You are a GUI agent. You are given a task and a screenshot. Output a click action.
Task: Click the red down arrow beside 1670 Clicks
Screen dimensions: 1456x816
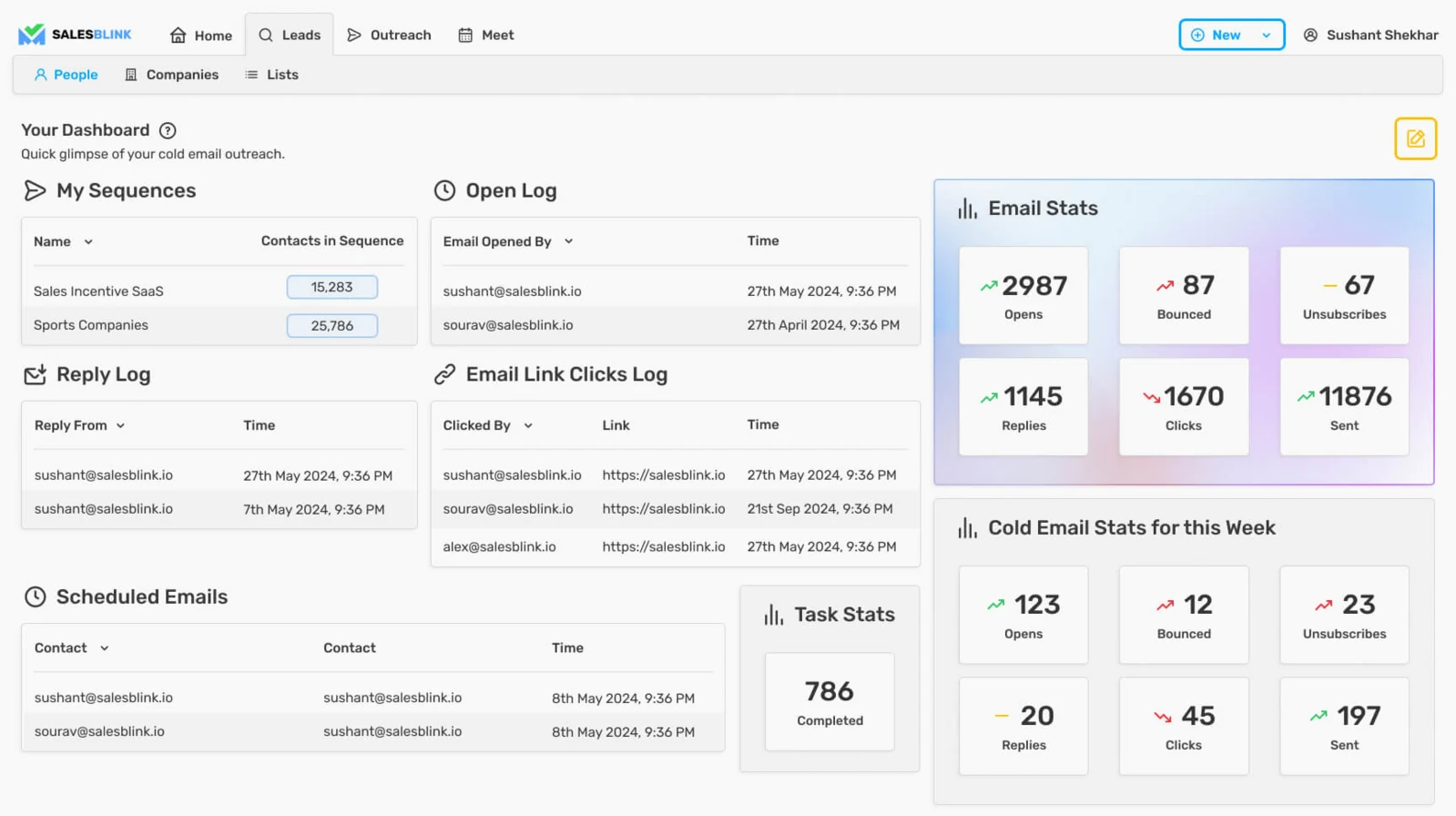click(1152, 397)
